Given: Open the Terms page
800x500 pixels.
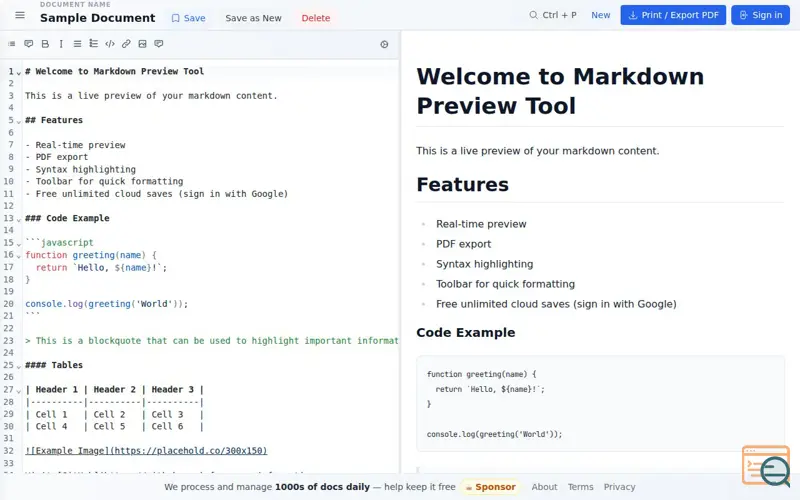Looking at the screenshot, I should 581,487.
